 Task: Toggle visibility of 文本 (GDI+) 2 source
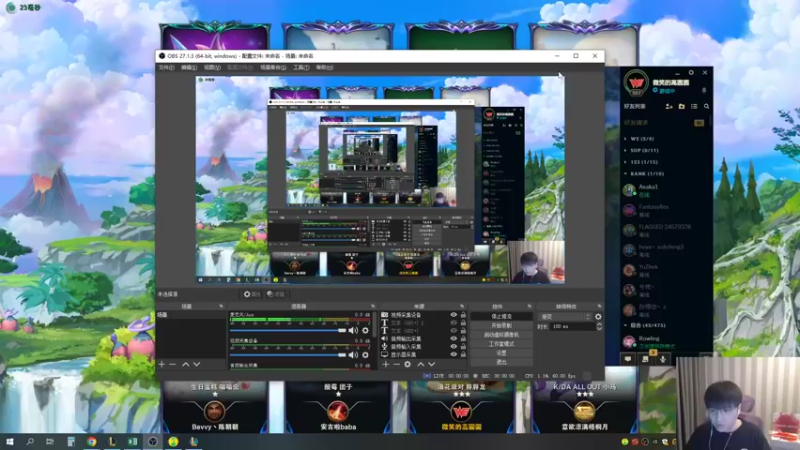pyautogui.click(x=454, y=323)
